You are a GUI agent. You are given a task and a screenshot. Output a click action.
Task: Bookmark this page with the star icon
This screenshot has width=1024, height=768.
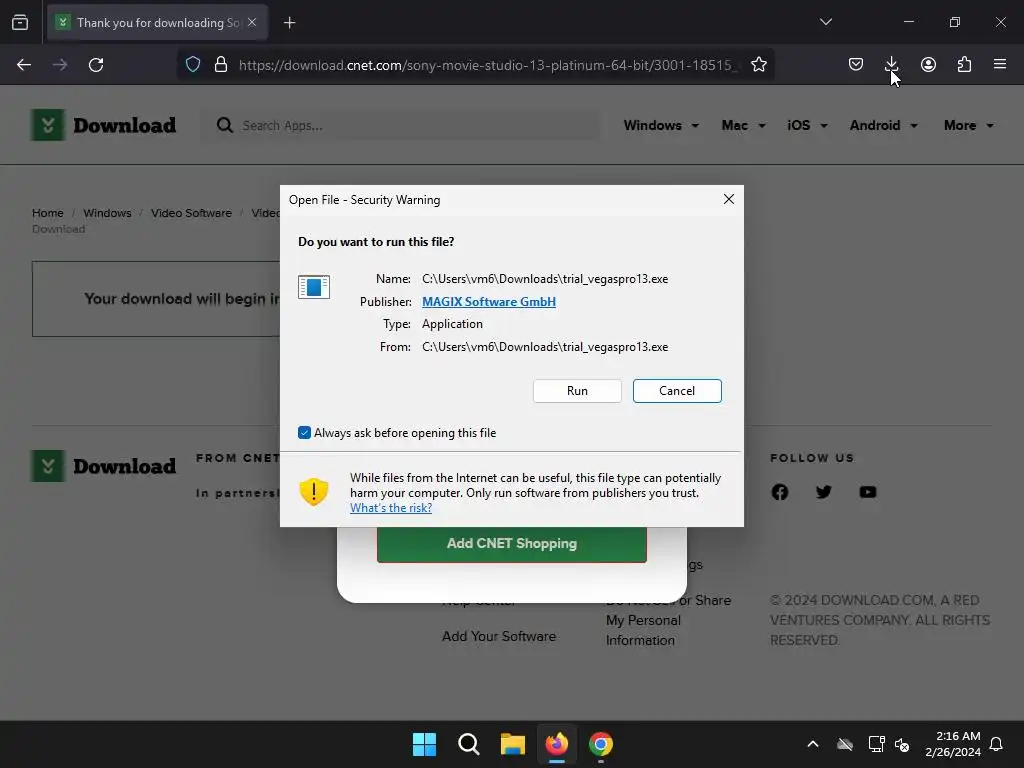point(758,65)
